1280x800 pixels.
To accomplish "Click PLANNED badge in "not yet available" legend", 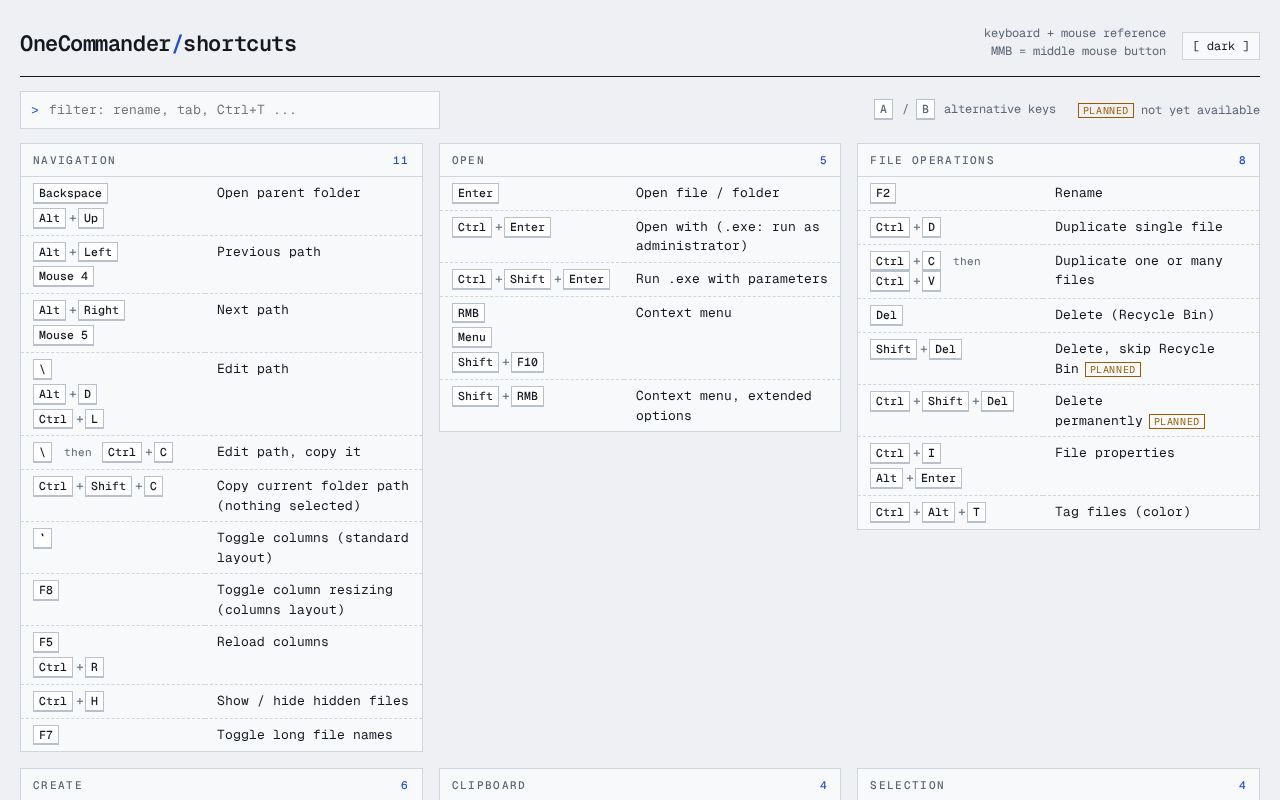I will click(x=1106, y=110).
